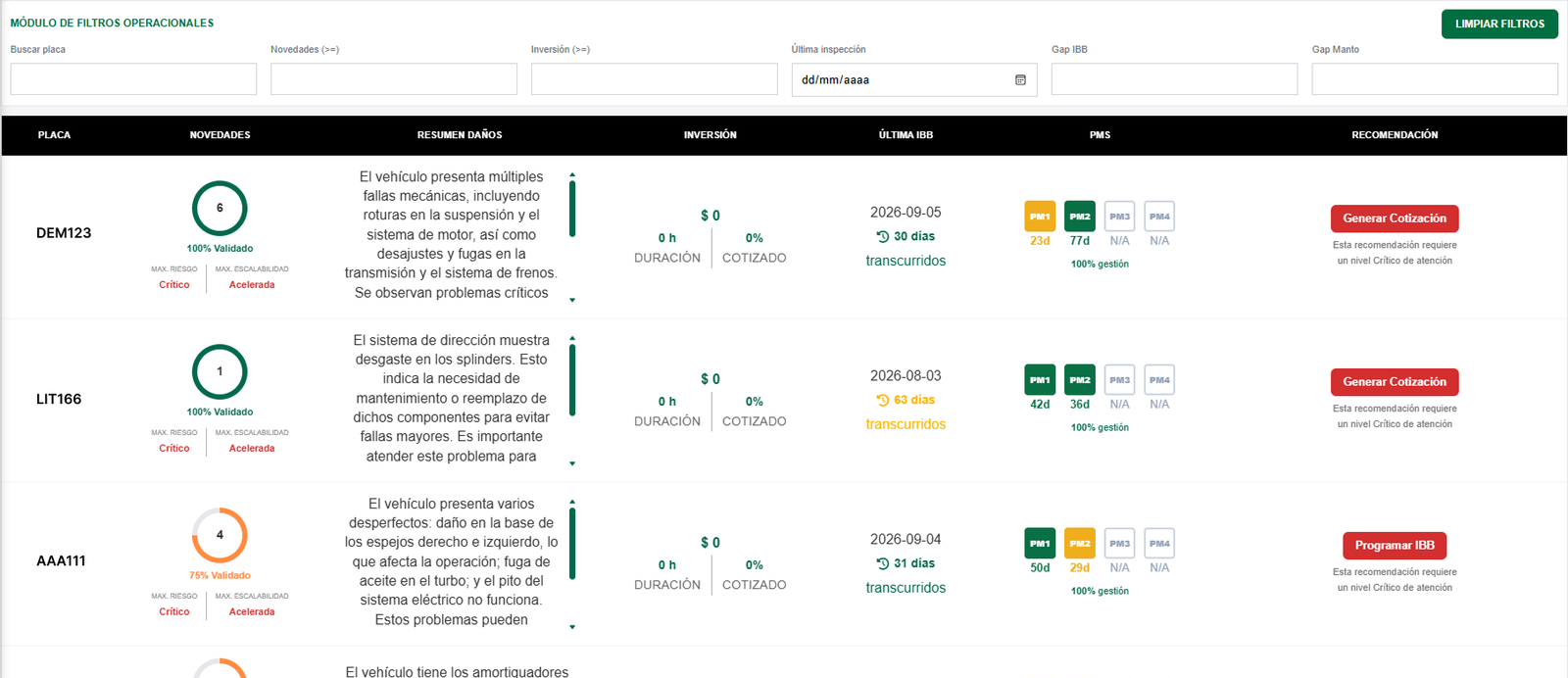Click date 2026-09-05 in DEM123 row
Screen dimensions: 1568x678
pos(906,213)
